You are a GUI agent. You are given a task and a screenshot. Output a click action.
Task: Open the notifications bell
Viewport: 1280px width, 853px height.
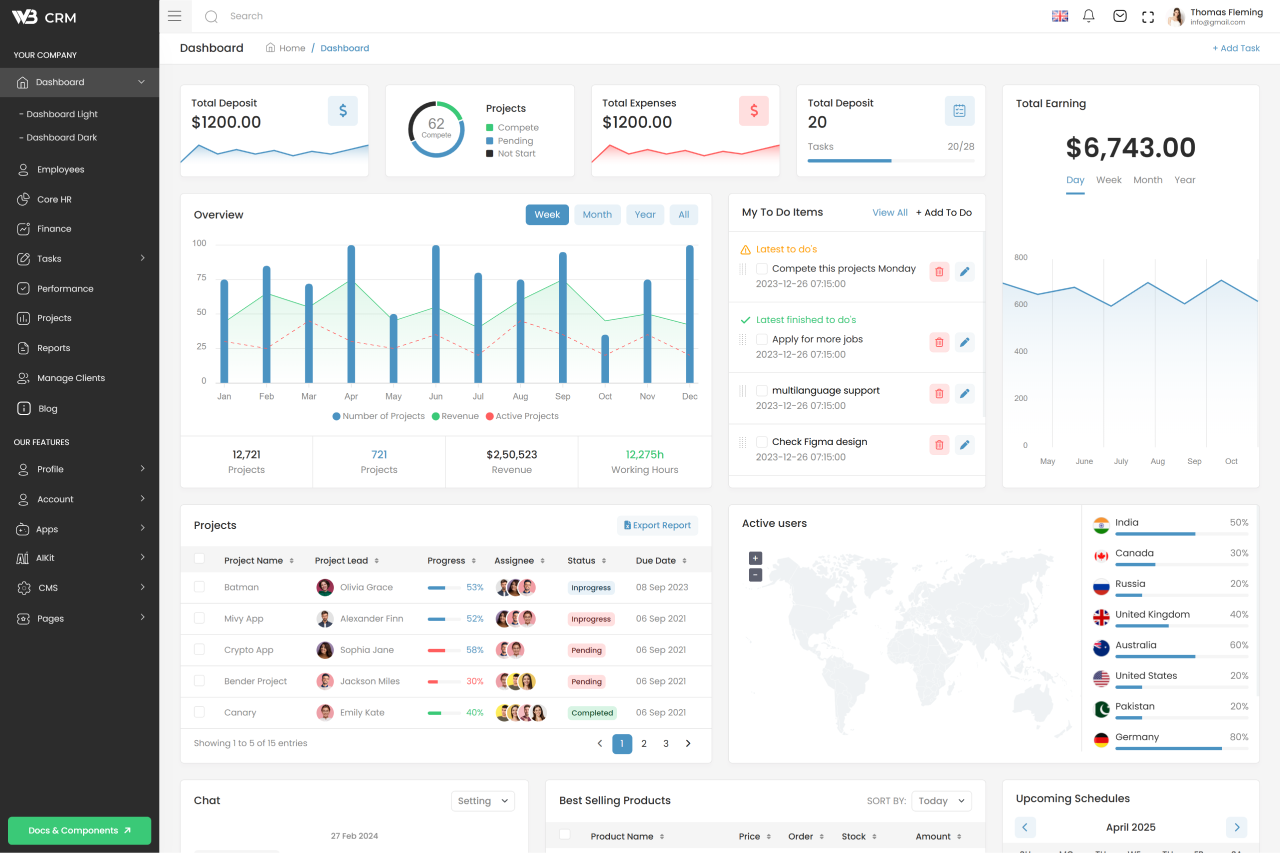(x=1089, y=16)
